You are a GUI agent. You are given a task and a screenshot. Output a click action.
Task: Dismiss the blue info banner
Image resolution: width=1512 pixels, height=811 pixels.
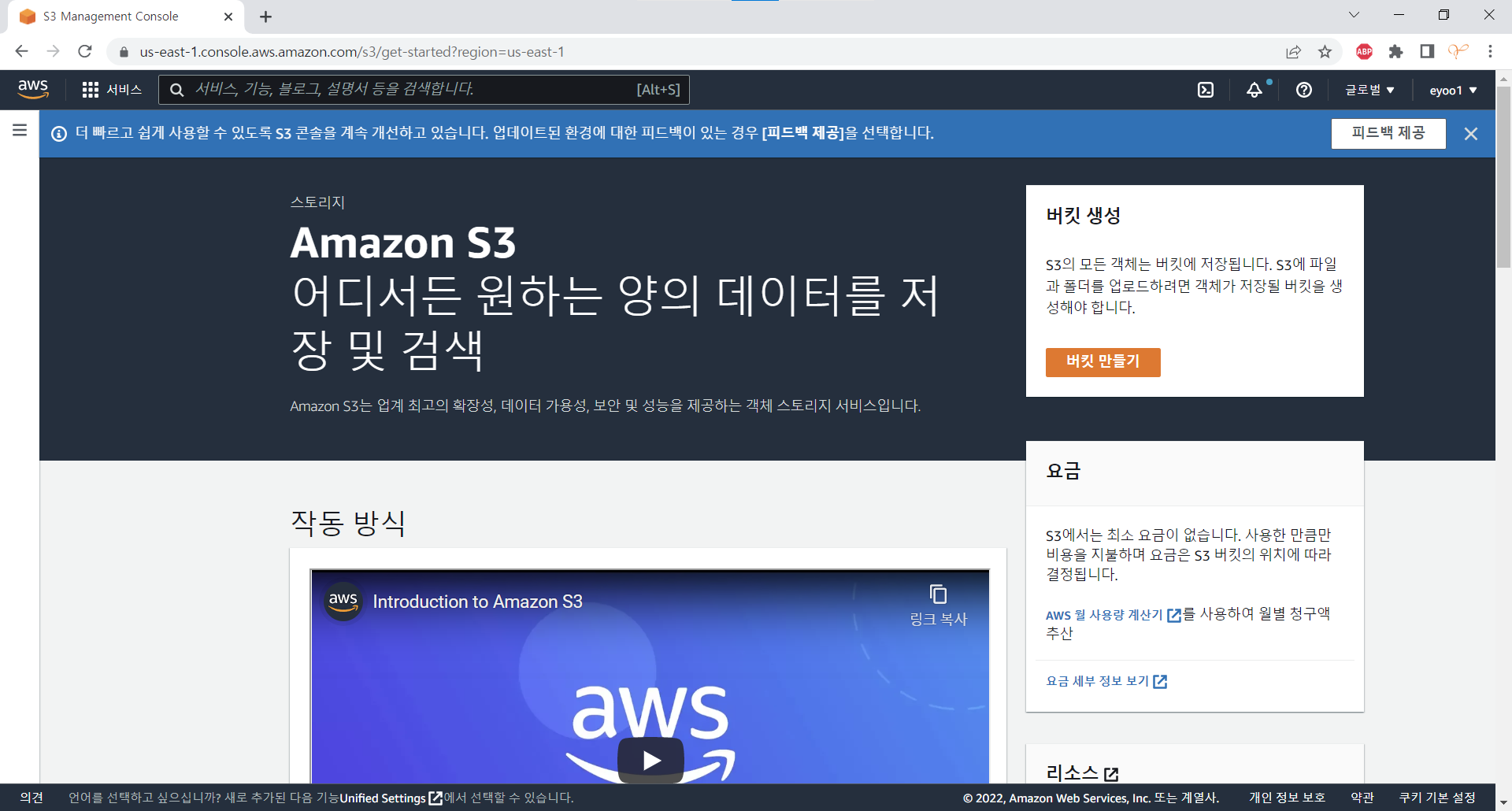(1470, 134)
